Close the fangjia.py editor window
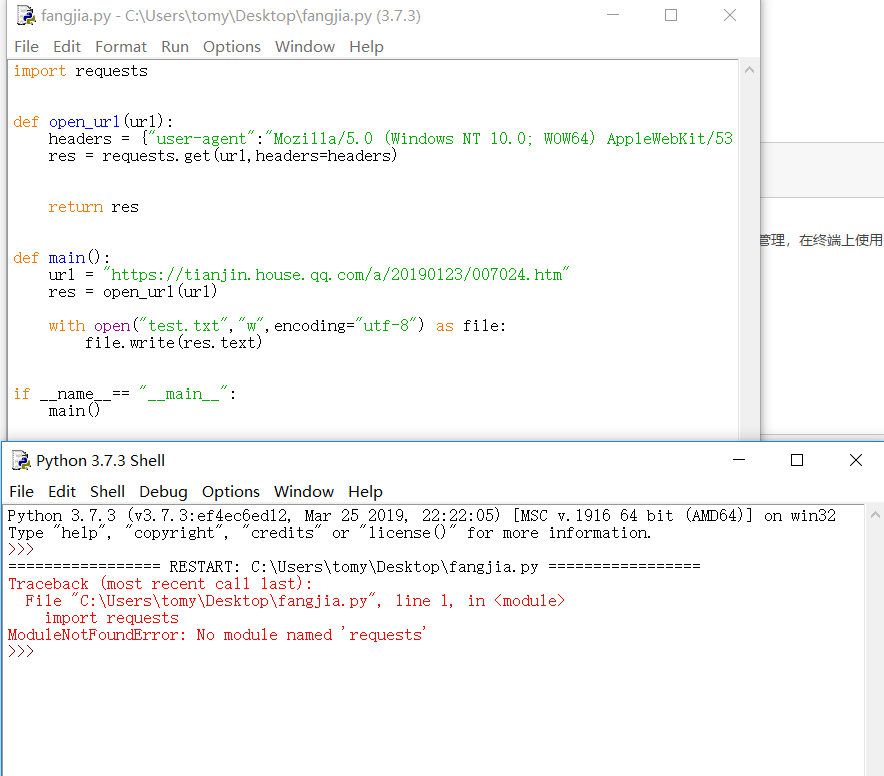This screenshot has width=884, height=776. [x=730, y=16]
